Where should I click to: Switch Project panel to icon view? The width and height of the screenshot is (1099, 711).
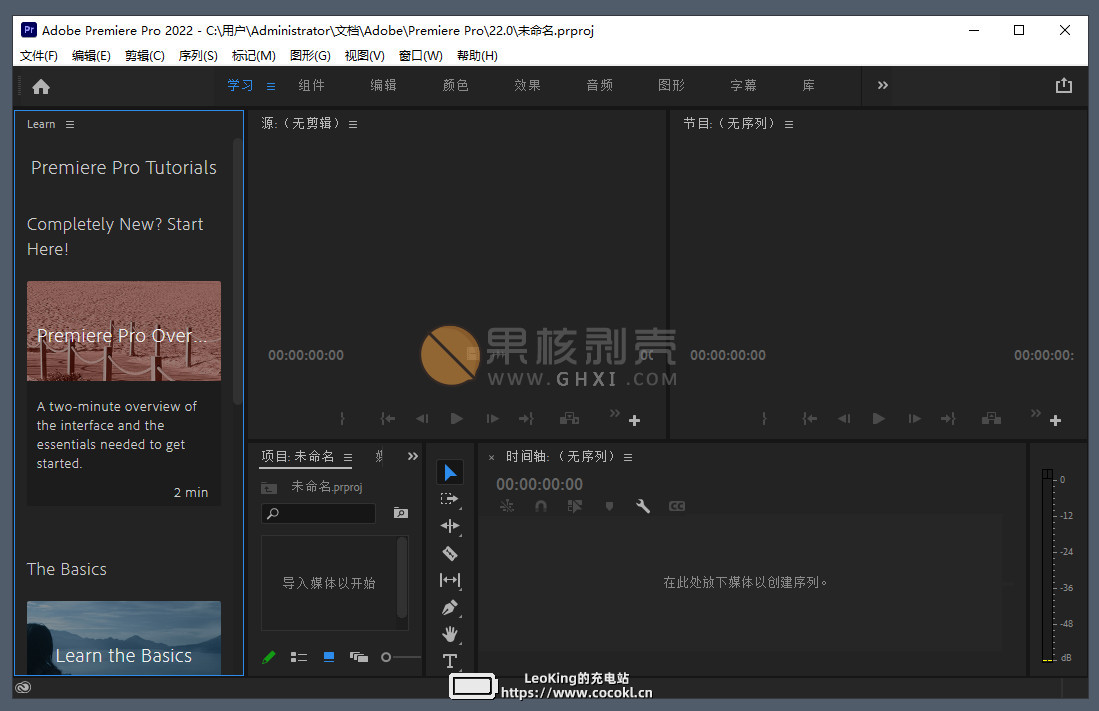click(329, 657)
